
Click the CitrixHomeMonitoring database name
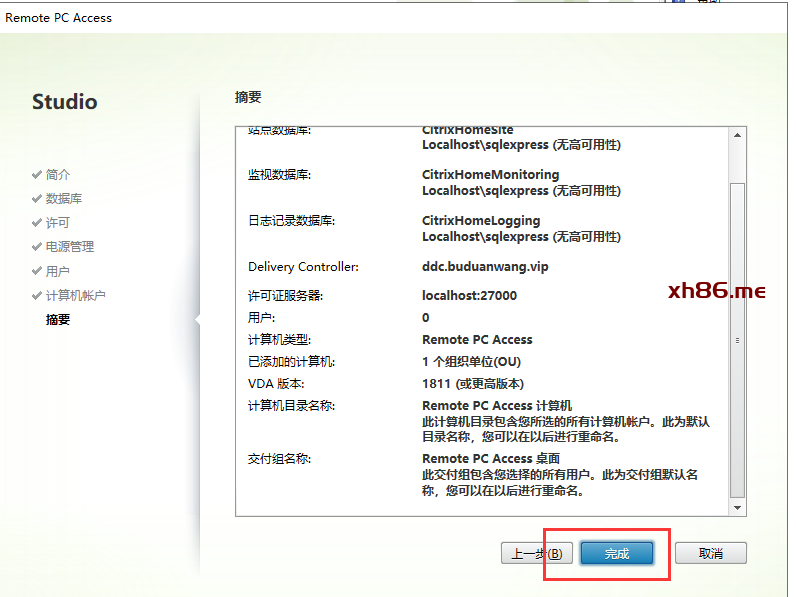(491, 175)
